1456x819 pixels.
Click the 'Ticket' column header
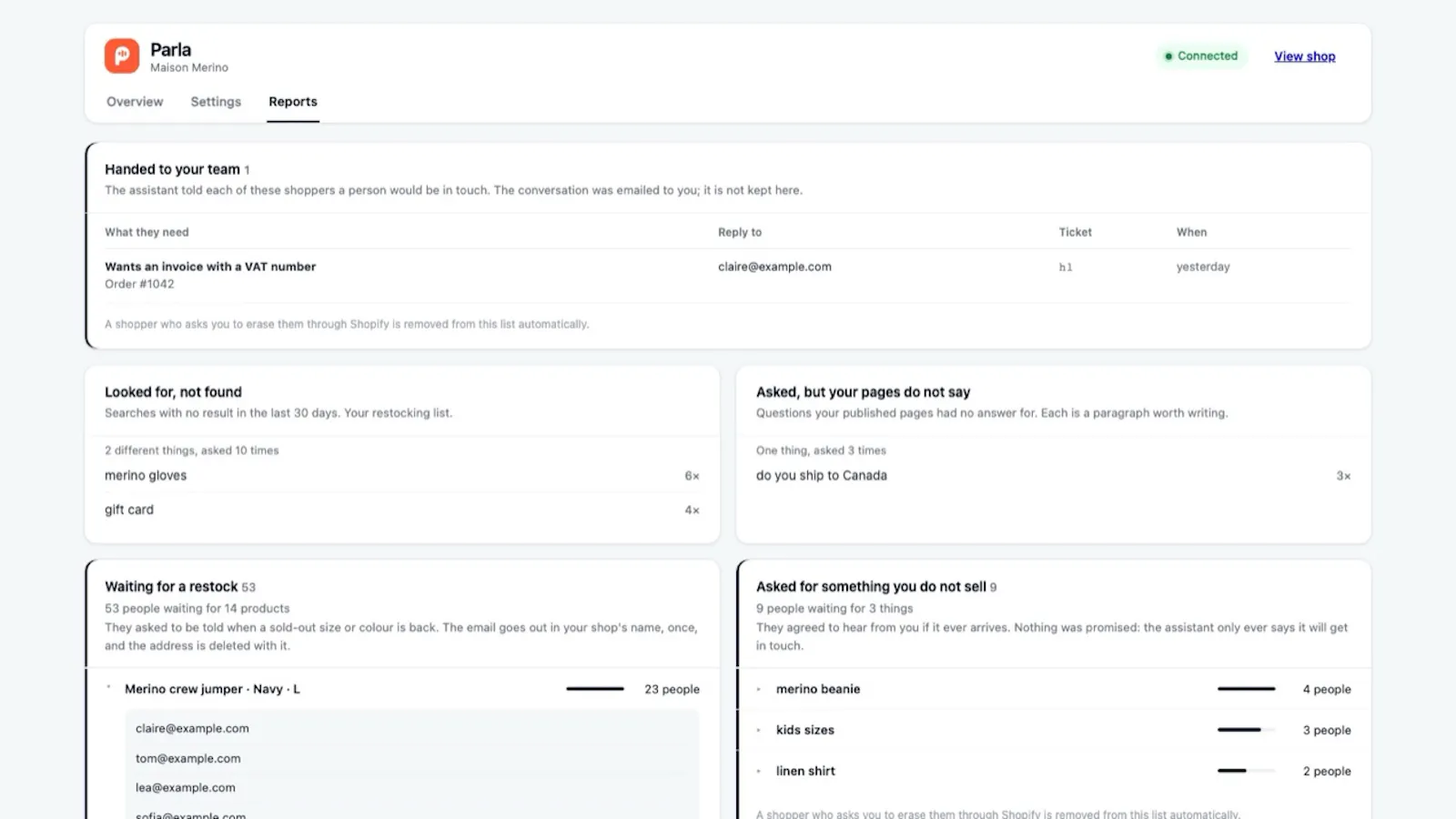[1075, 232]
